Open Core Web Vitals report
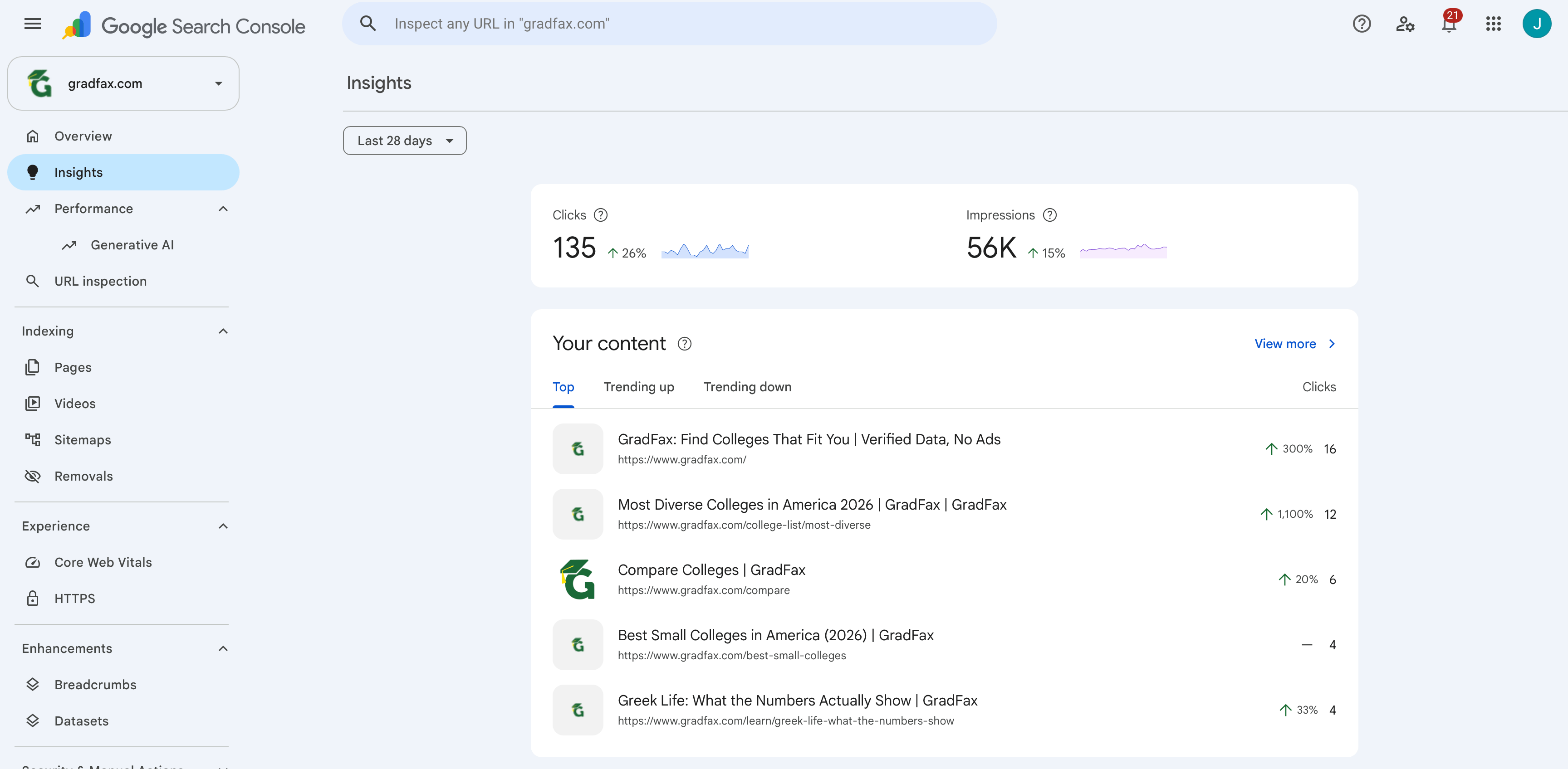1568x769 pixels. [x=123, y=562]
